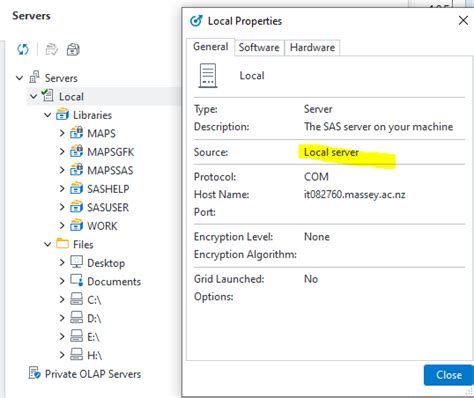The image size is (474, 398).
Task: Click the Grid Launched 'No' value
Action: click(311, 279)
